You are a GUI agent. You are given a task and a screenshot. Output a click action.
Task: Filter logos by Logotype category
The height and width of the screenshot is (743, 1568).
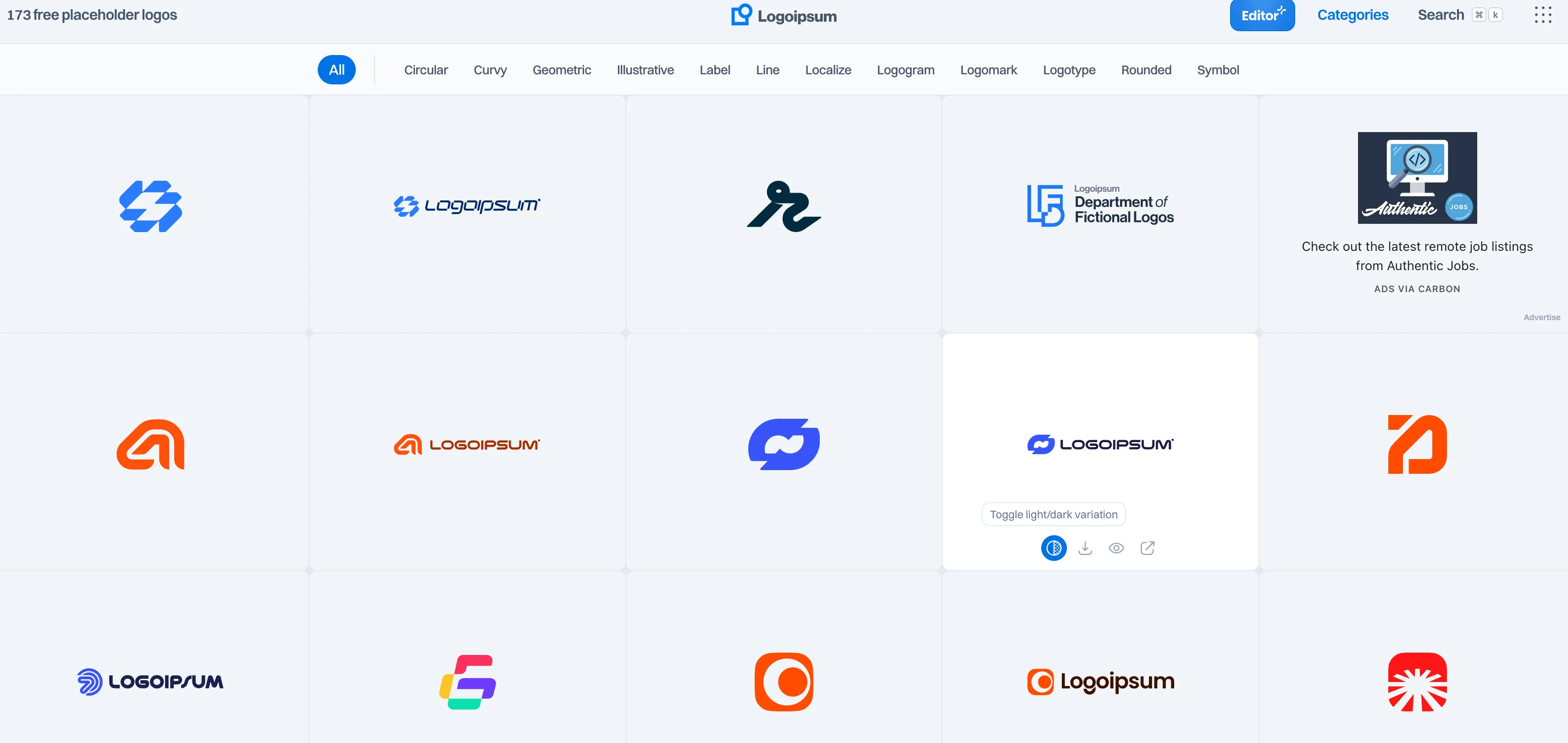click(x=1069, y=70)
